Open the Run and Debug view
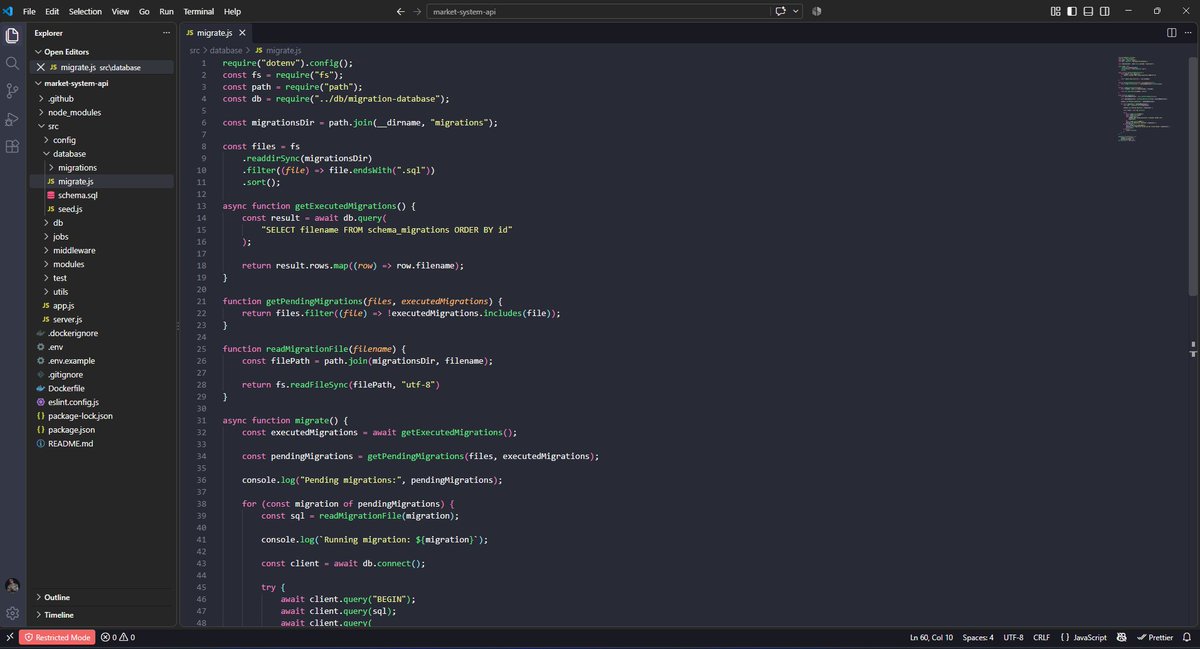Image resolution: width=1200 pixels, height=649 pixels. click(x=13, y=119)
